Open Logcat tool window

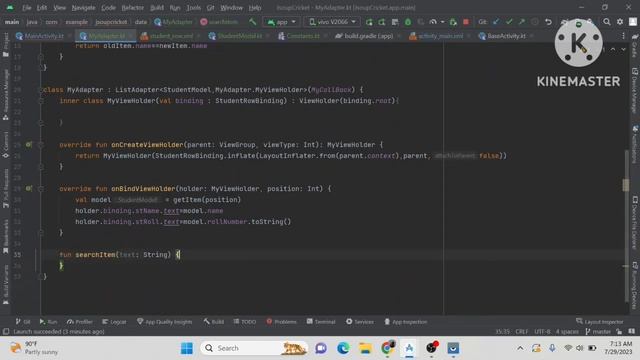click(114, 322)
